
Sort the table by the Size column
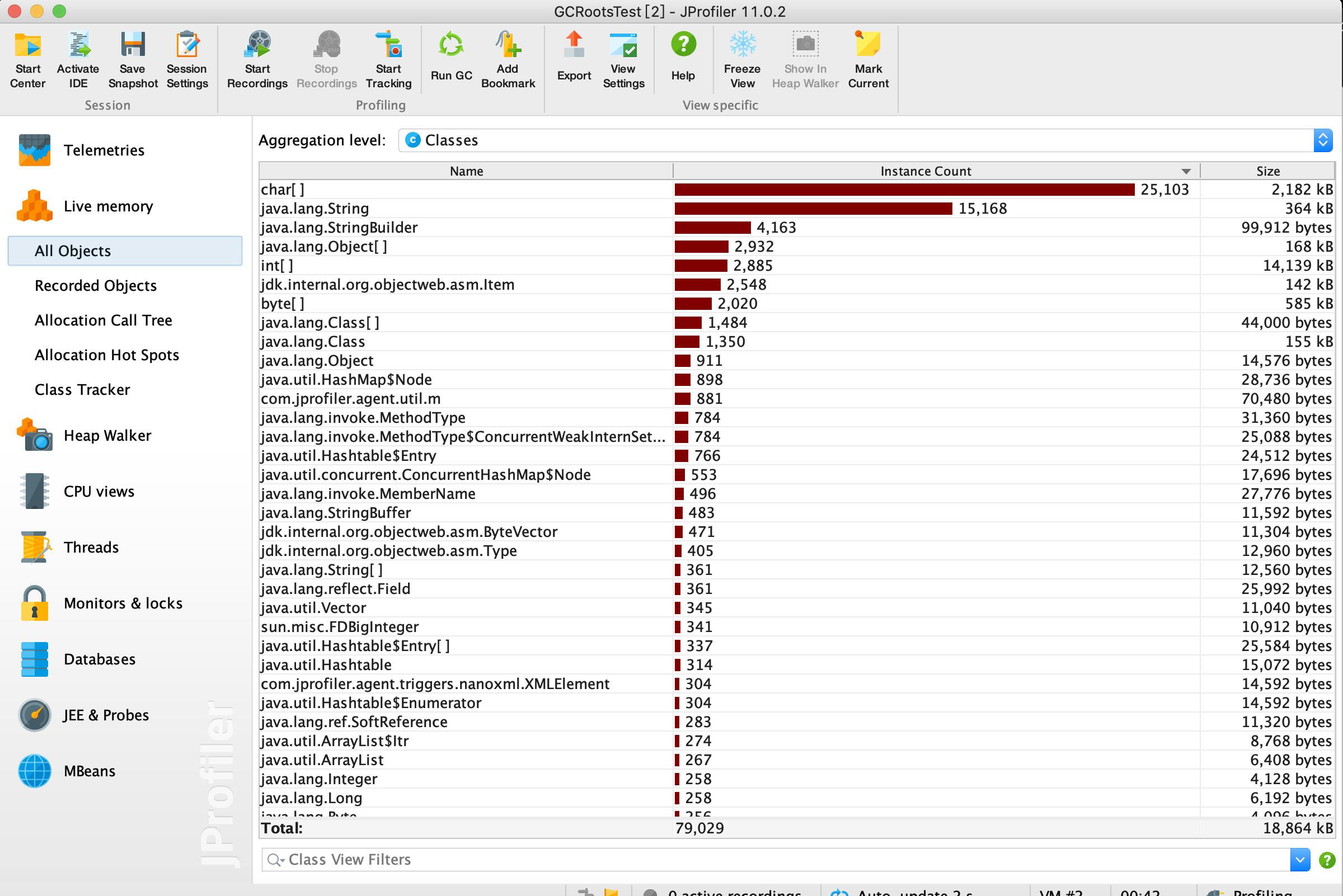coord(1267,171)
